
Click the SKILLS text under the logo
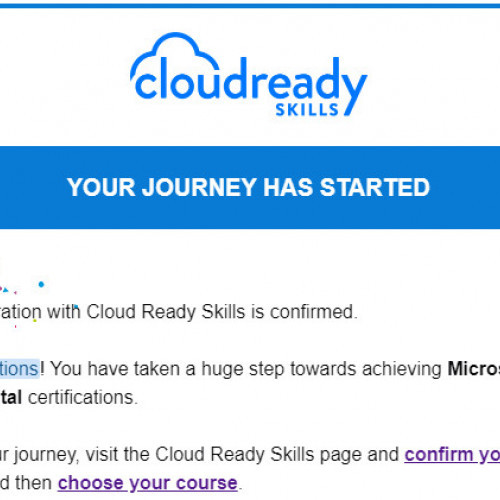[x=307, y=110]
